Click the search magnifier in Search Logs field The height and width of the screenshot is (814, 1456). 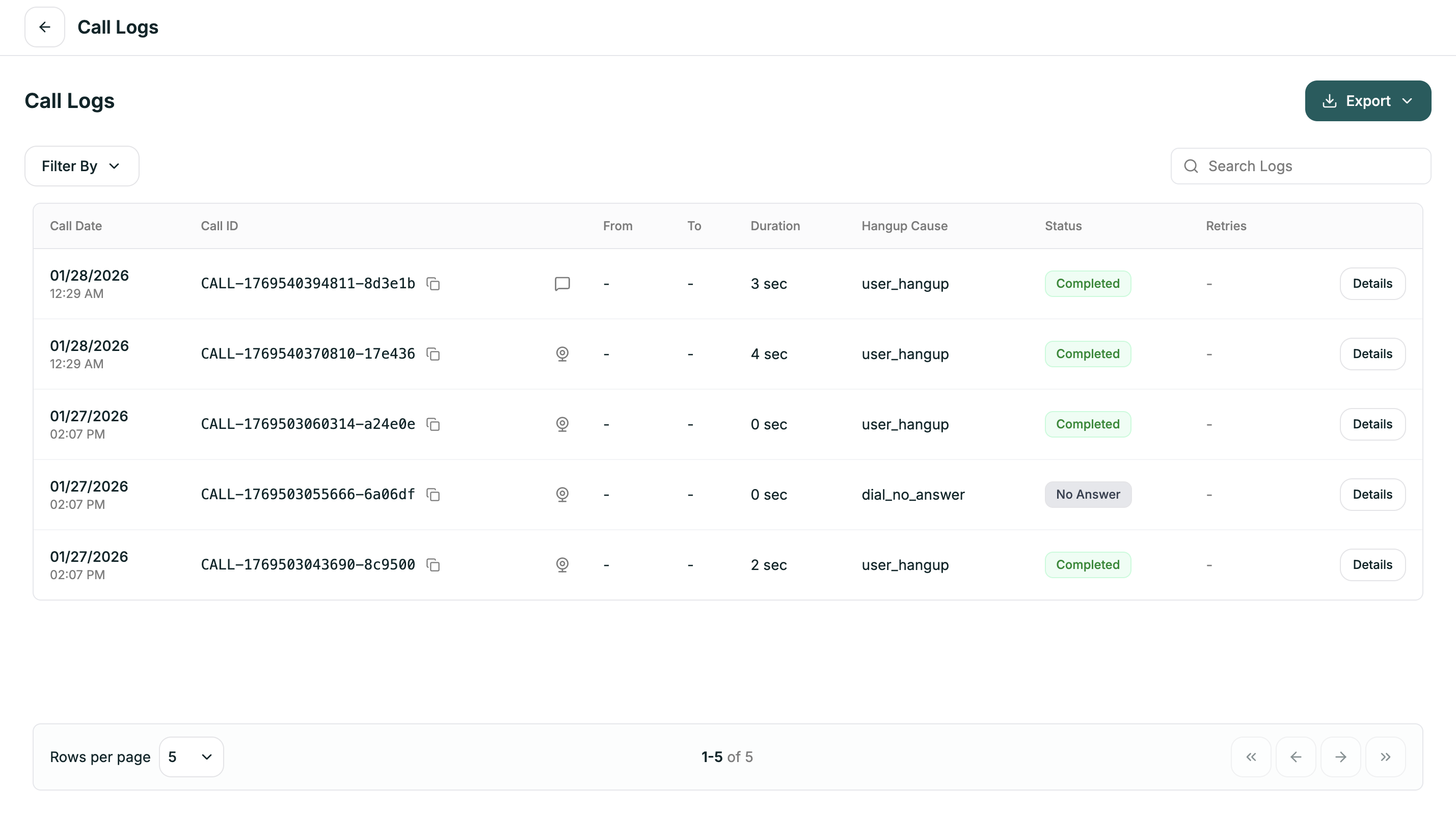click(1191, 166)
